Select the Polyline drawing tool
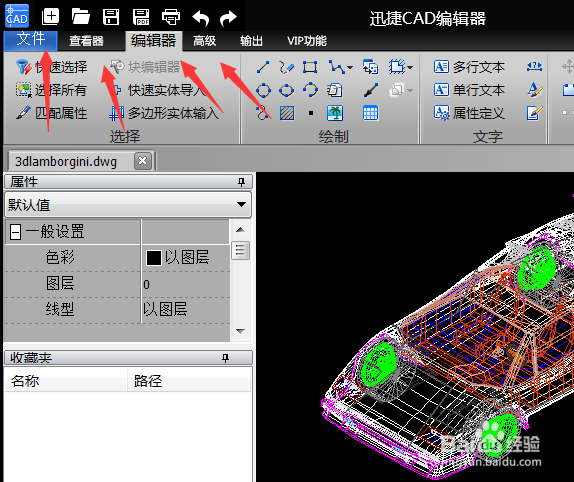This screenshot has width=574, height=482. pyautogui.click(x=336, y=67)
